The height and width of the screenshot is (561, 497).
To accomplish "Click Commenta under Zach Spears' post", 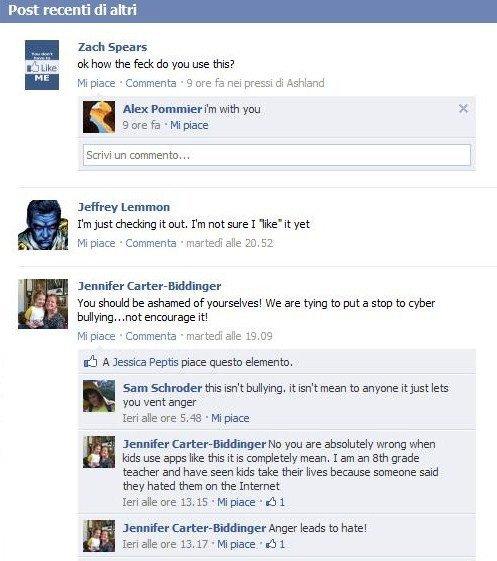I will click(151, 83).
